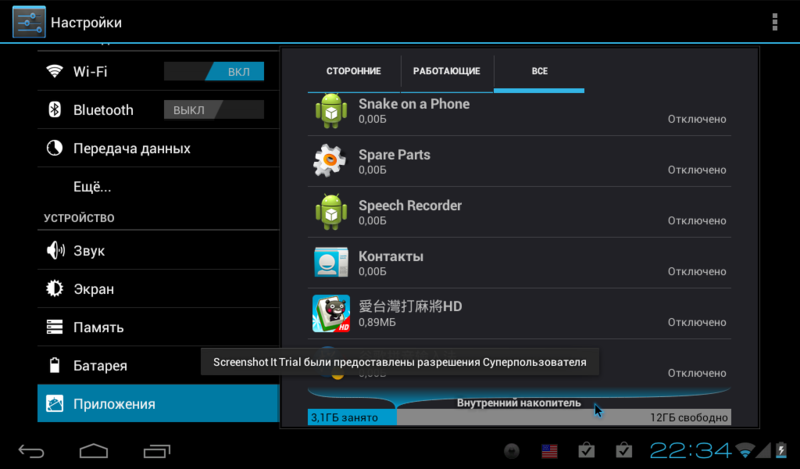Click the Передача данных data usage icon
800x469 pixels.
click(55, 148)
